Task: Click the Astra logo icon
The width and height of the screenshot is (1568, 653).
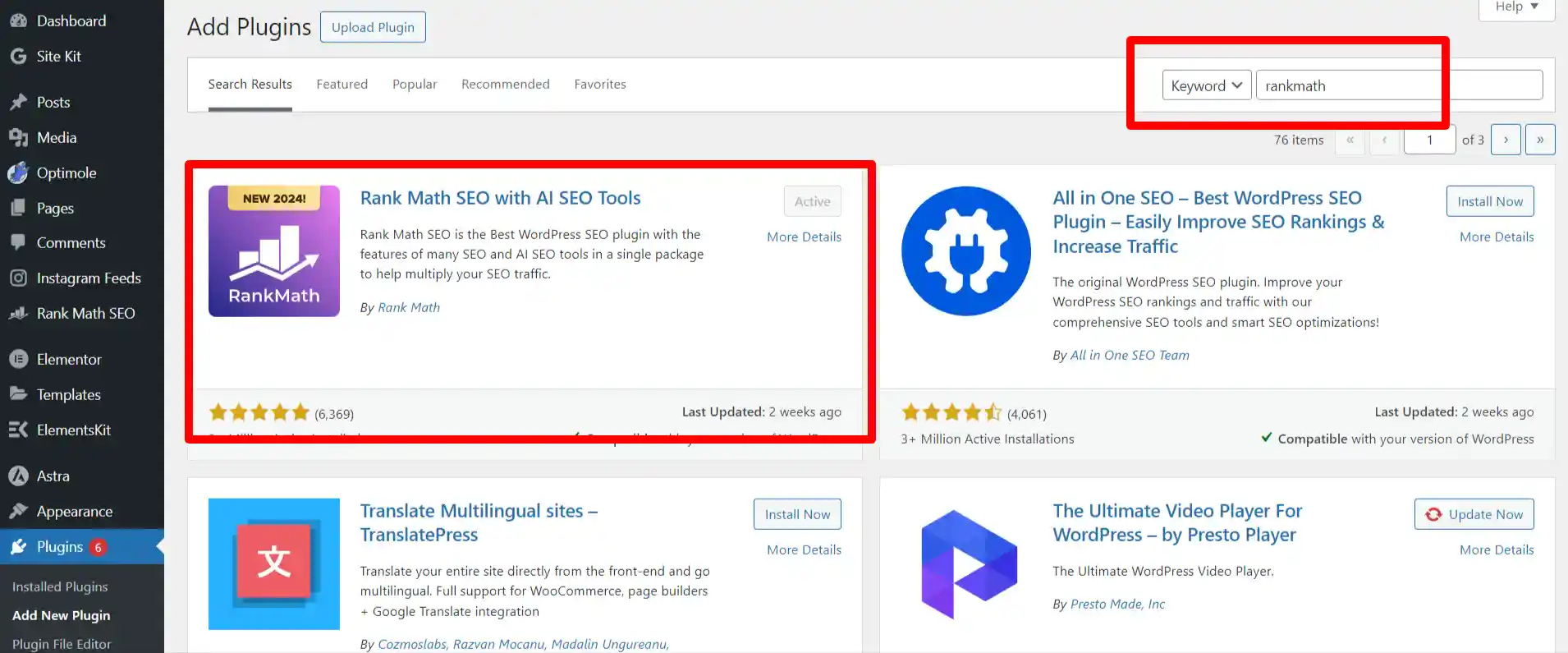Action: pyautogui.click(x=18, y=476)
